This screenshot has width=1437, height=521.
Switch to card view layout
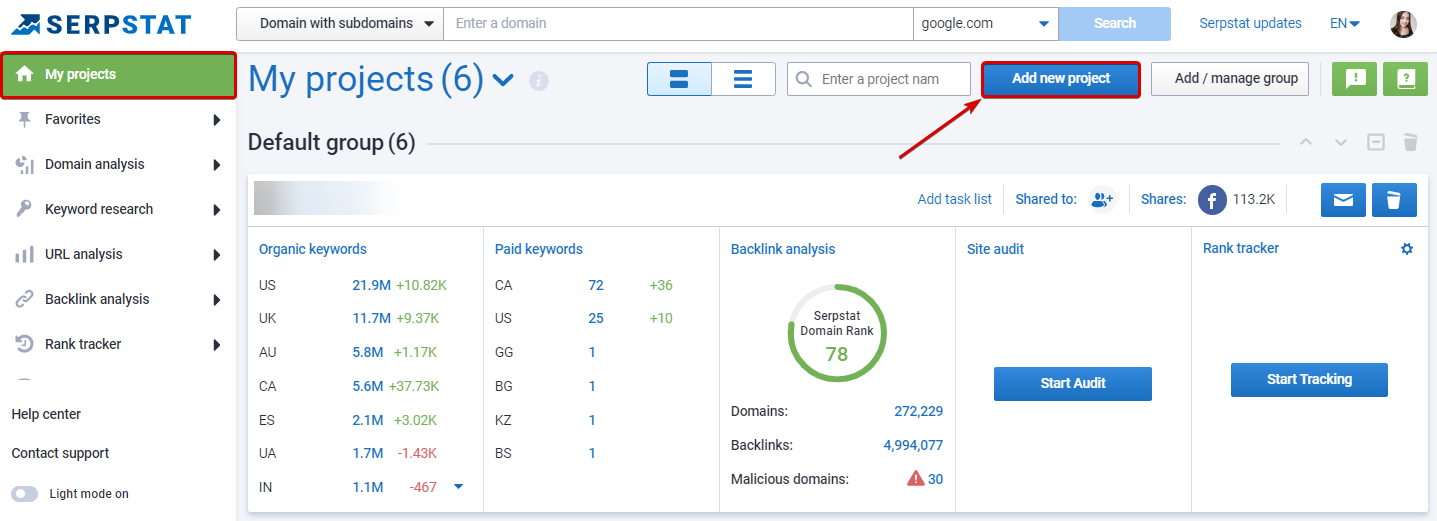click(679, 79)
